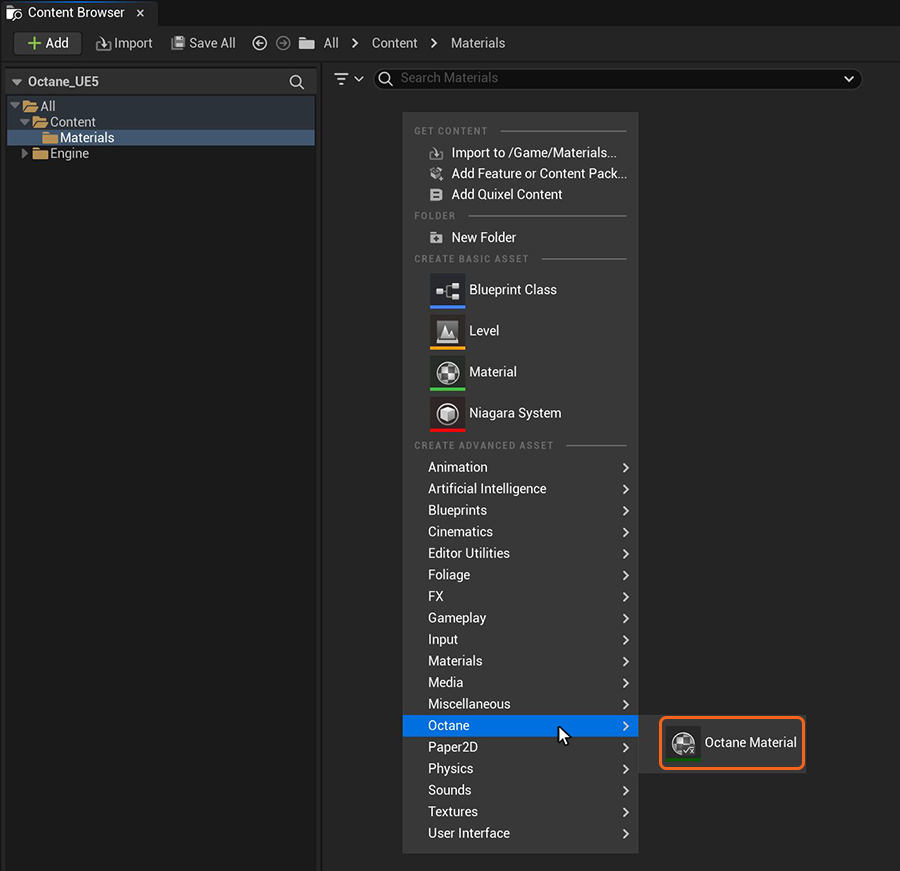Image resolution: width=900 pixels, height=871 pixels.
Task: Choose Add Quixel Content
Action: pyautogui.click(x=520, y=195)
